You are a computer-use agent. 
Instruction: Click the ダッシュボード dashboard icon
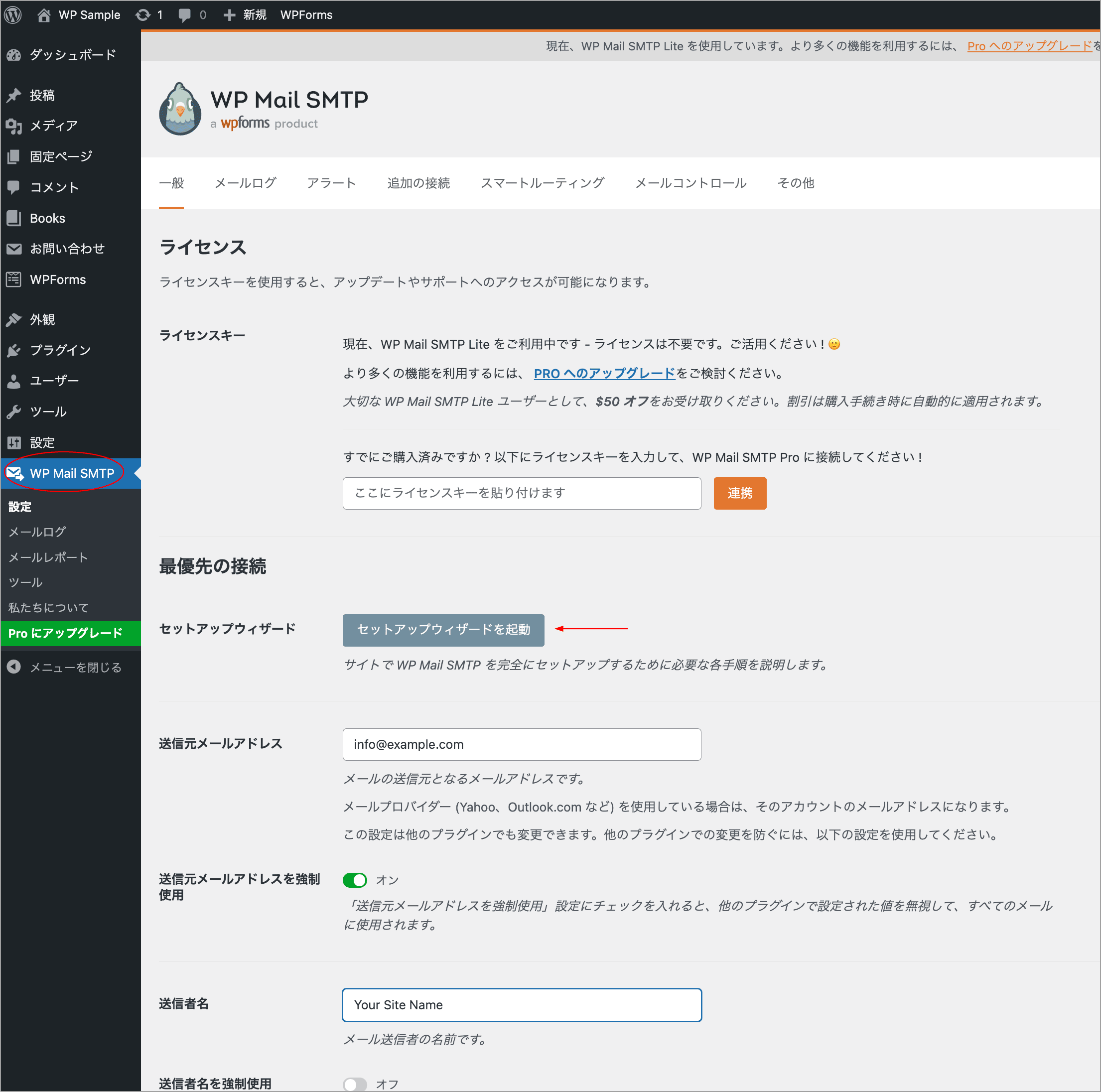click(14, 55)
